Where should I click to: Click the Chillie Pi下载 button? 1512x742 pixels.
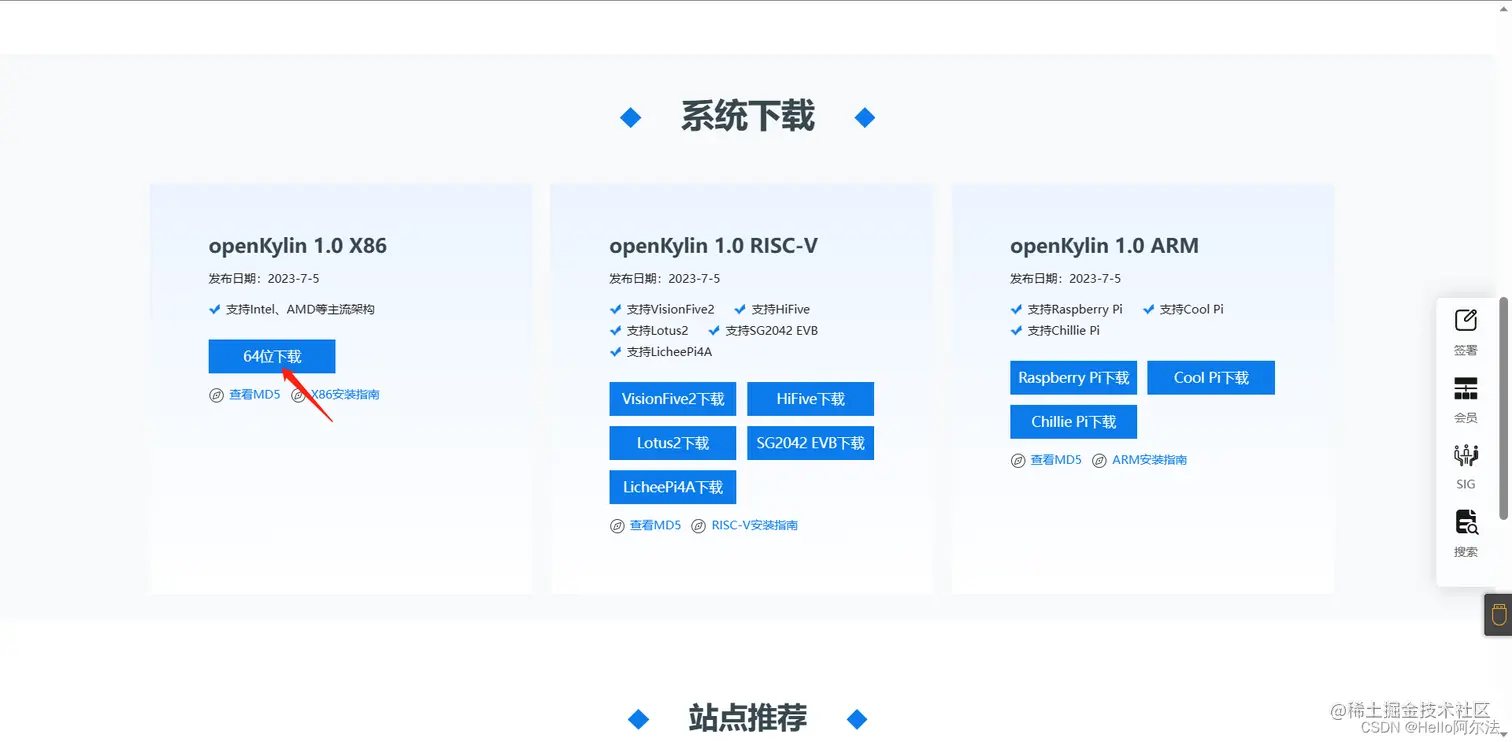(x=1073, y=421)
